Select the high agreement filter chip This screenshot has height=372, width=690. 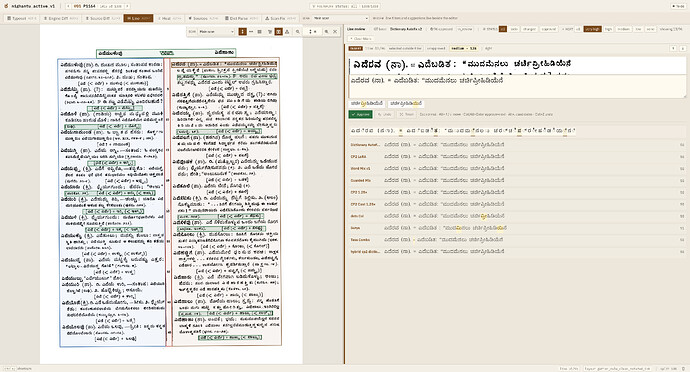(x=608, y=29)
